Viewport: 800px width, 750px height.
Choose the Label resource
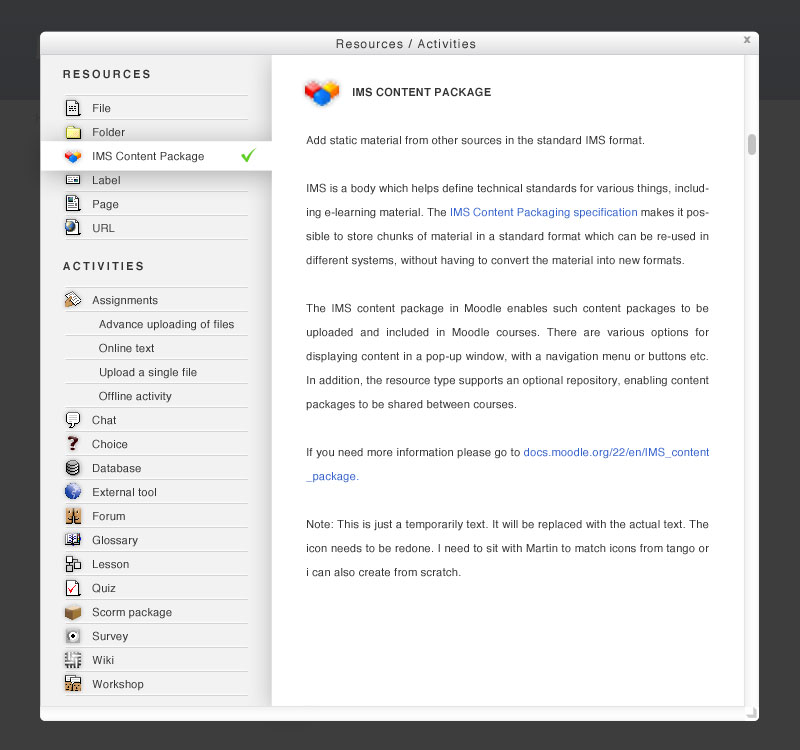(x=156, y=180)
